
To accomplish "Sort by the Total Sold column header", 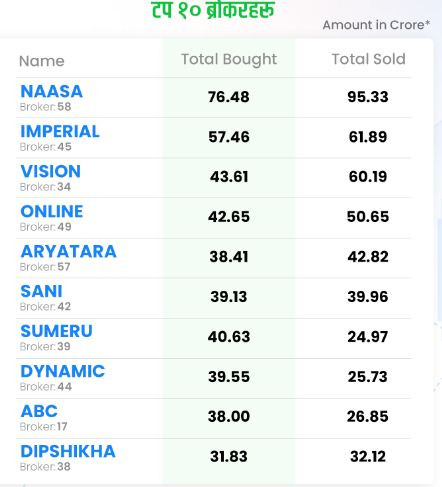I will point(369,59).
